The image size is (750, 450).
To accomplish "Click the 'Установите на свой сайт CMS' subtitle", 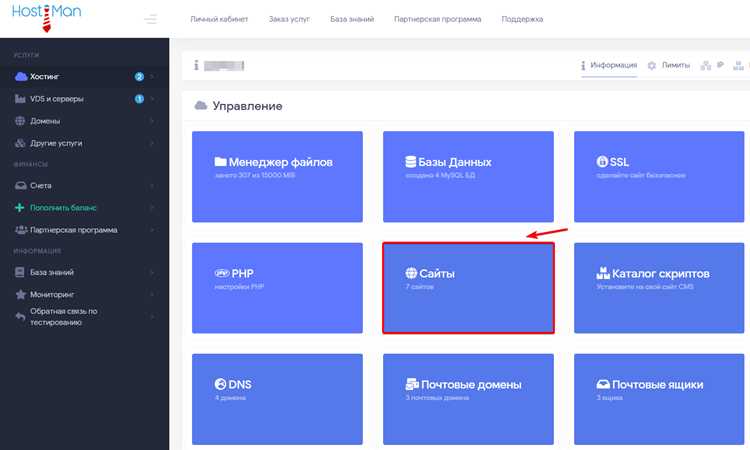I will click(645, 287).
